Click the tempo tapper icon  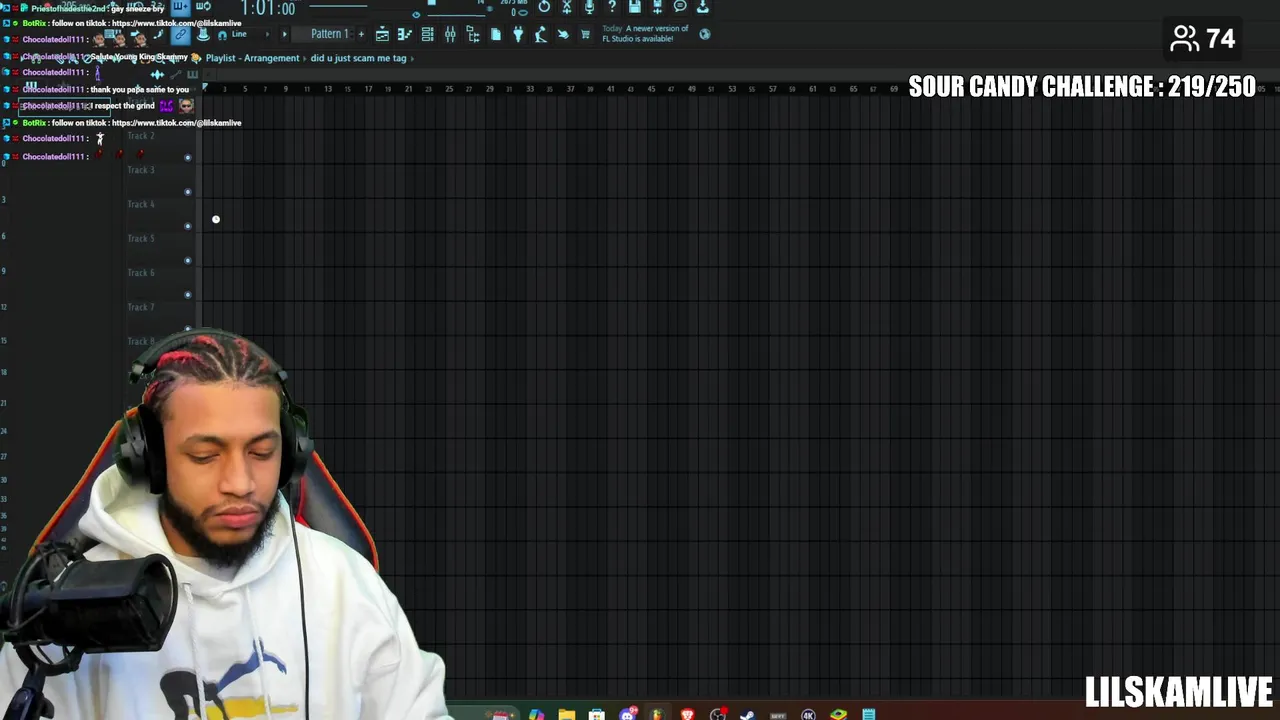(540, 34)
